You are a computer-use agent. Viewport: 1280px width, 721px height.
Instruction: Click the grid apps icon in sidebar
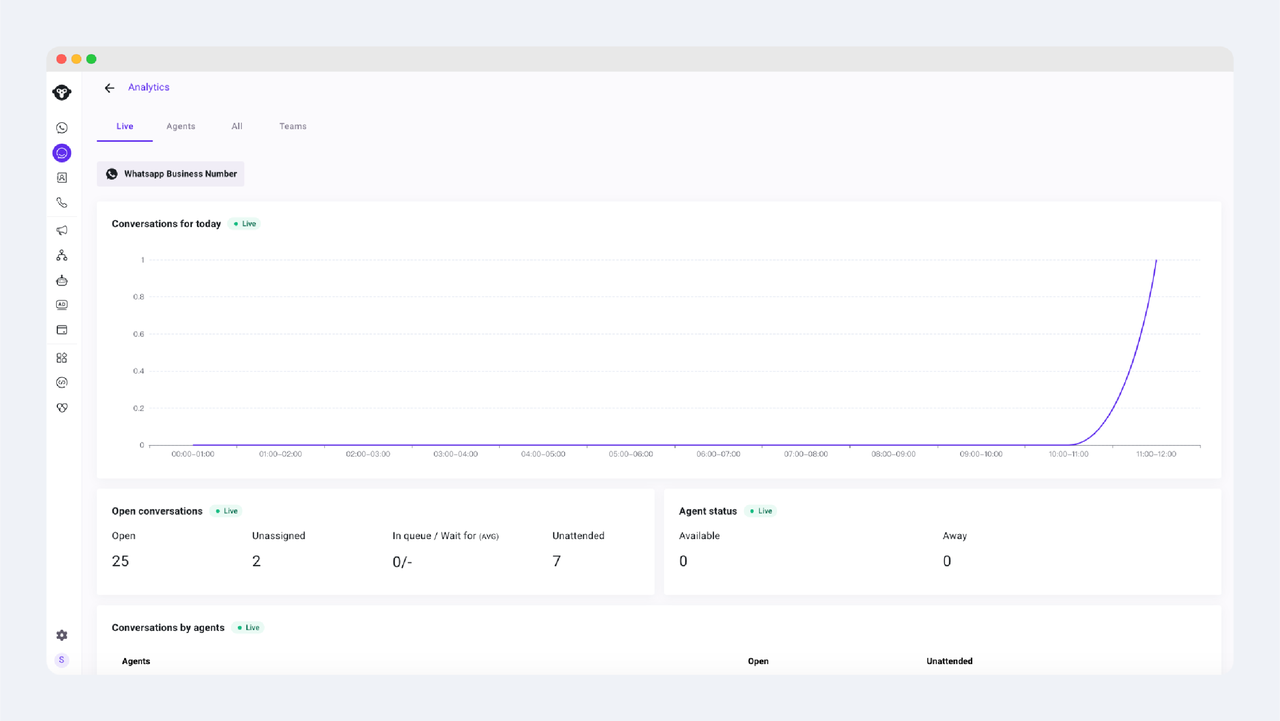click(x=62, y=358)
